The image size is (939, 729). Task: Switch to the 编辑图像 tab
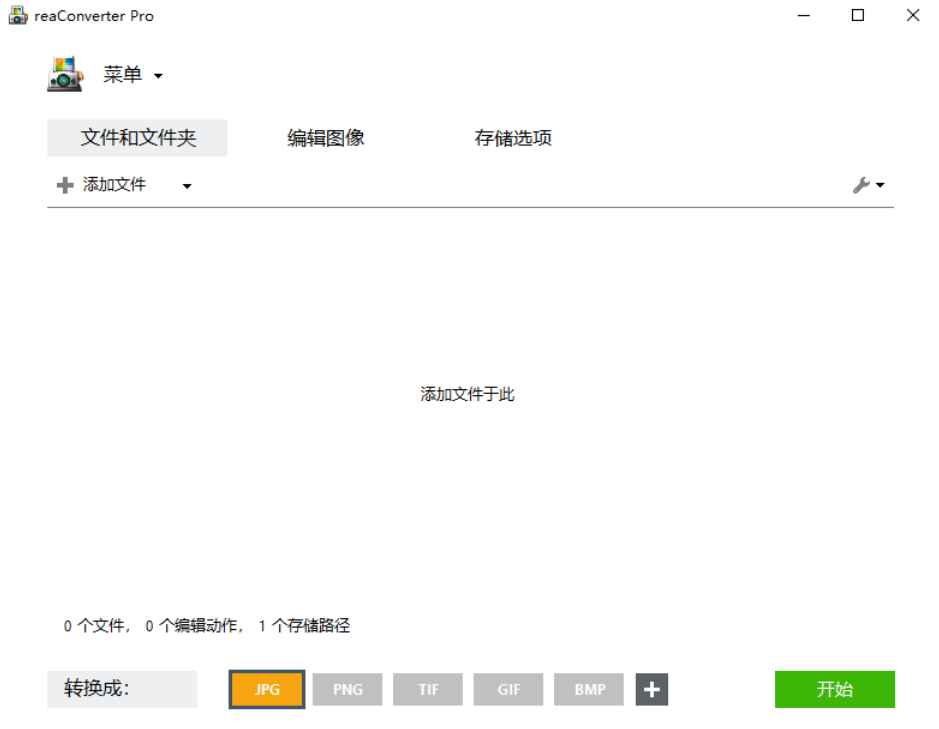326,138
